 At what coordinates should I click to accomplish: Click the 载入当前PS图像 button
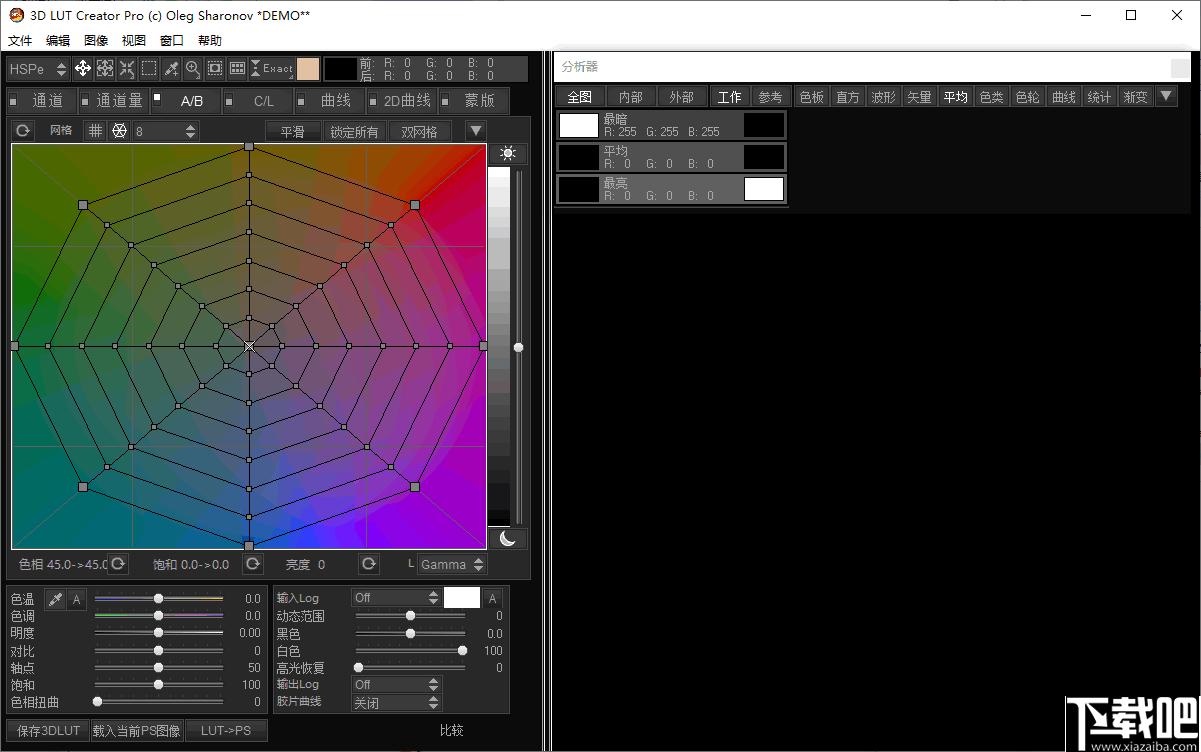point(137,731)
